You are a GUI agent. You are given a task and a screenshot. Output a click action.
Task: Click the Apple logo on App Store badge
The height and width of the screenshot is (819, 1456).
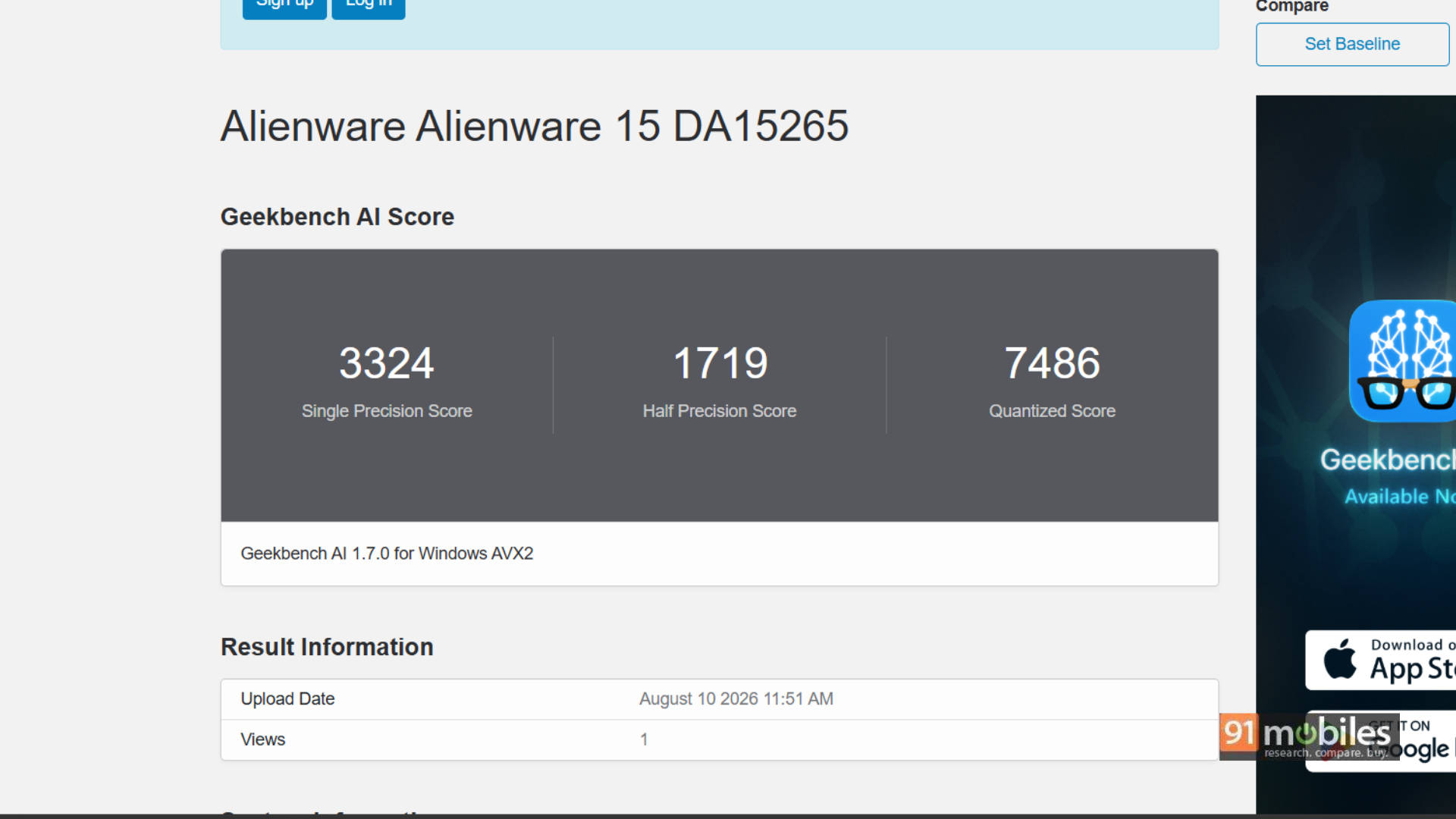[1340, 659]
